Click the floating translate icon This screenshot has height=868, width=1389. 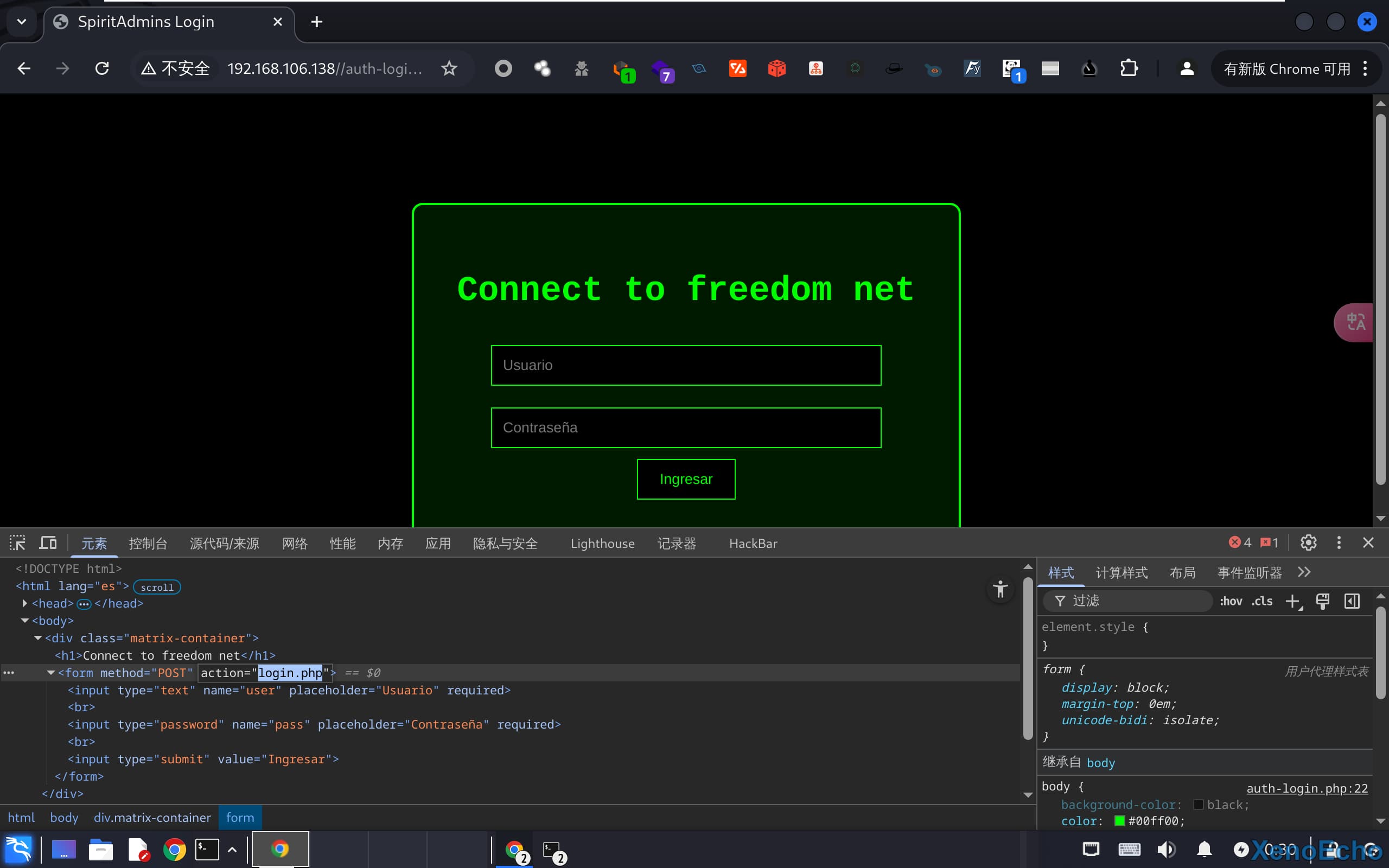click(1355, 322)
